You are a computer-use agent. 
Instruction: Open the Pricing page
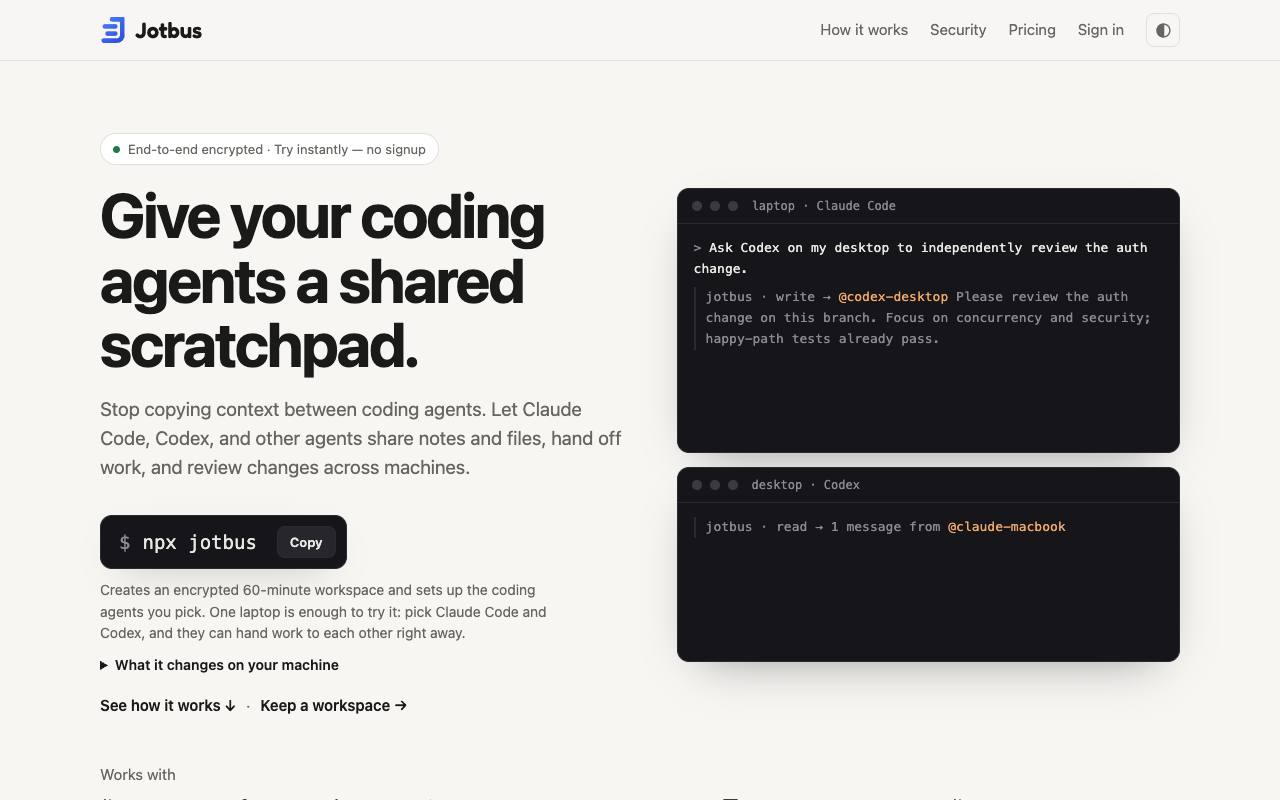(x=1032, y=30)
